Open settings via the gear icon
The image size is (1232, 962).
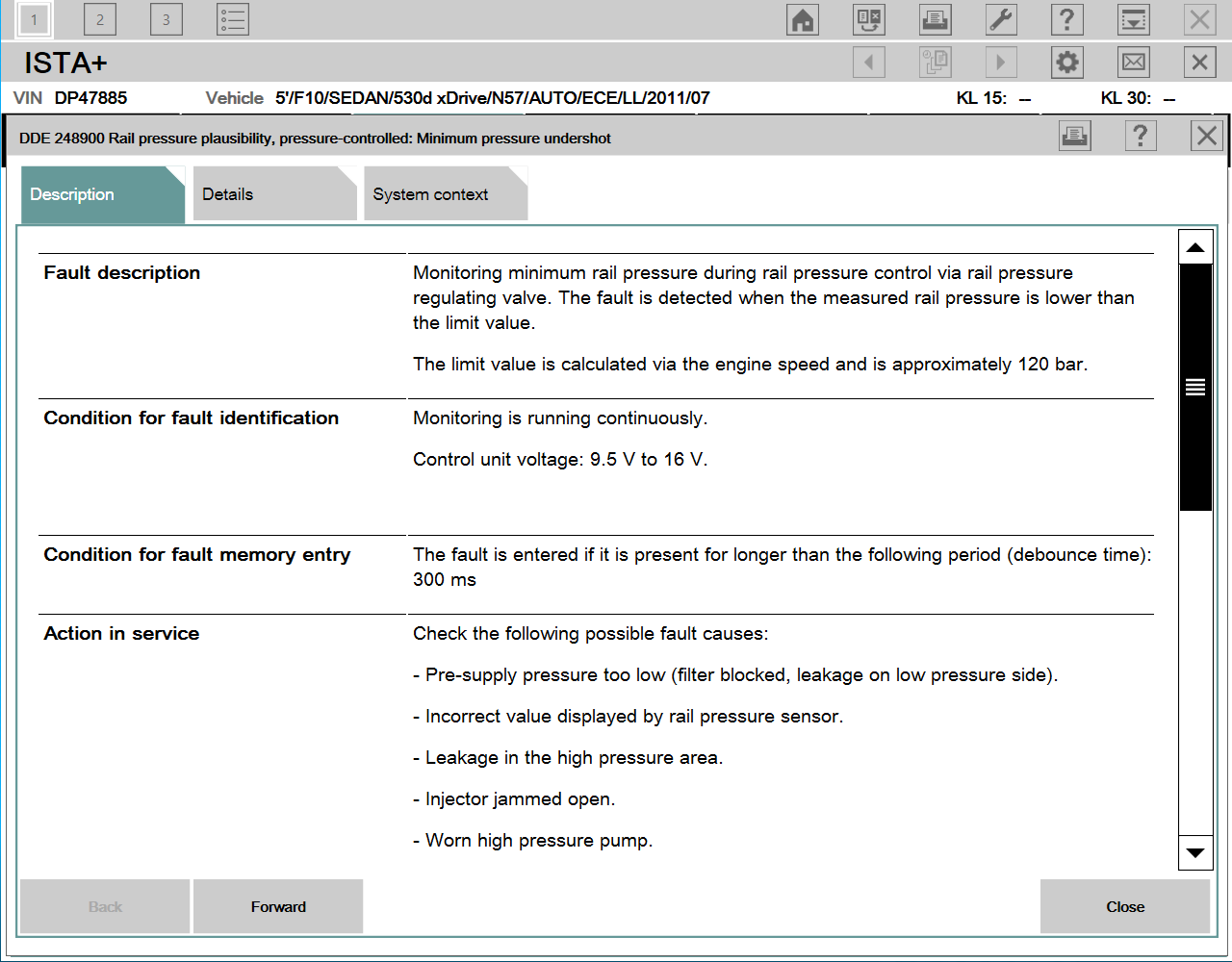coord(1067,63)
